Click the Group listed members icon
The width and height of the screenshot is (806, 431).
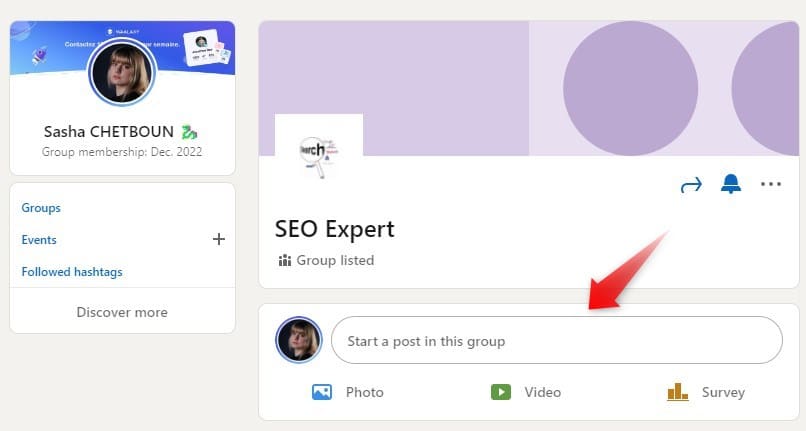coord(285,260)
